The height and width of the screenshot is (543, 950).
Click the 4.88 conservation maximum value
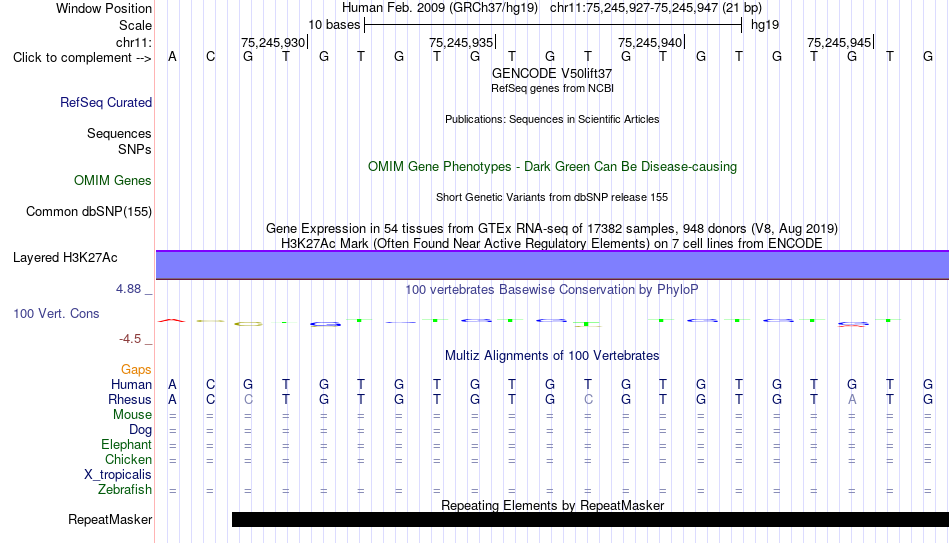128,289
